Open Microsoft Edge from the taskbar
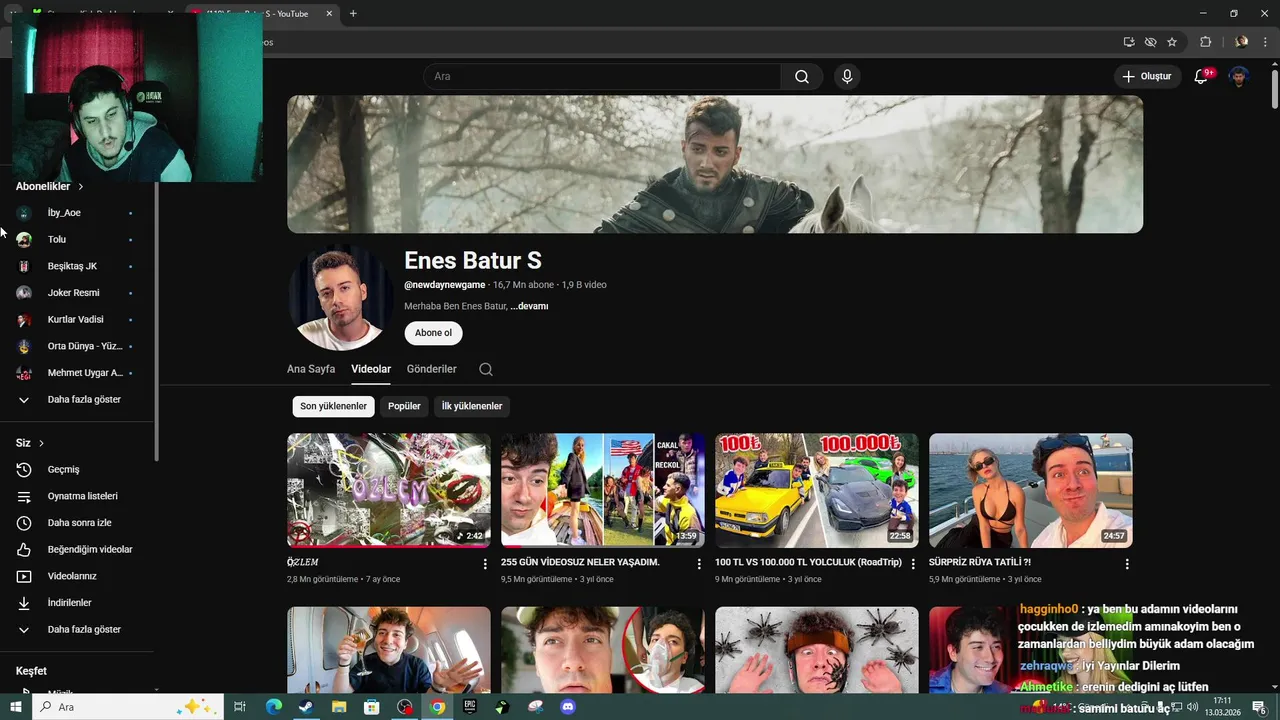This screenshot has width=1280, height=720. 273,707
